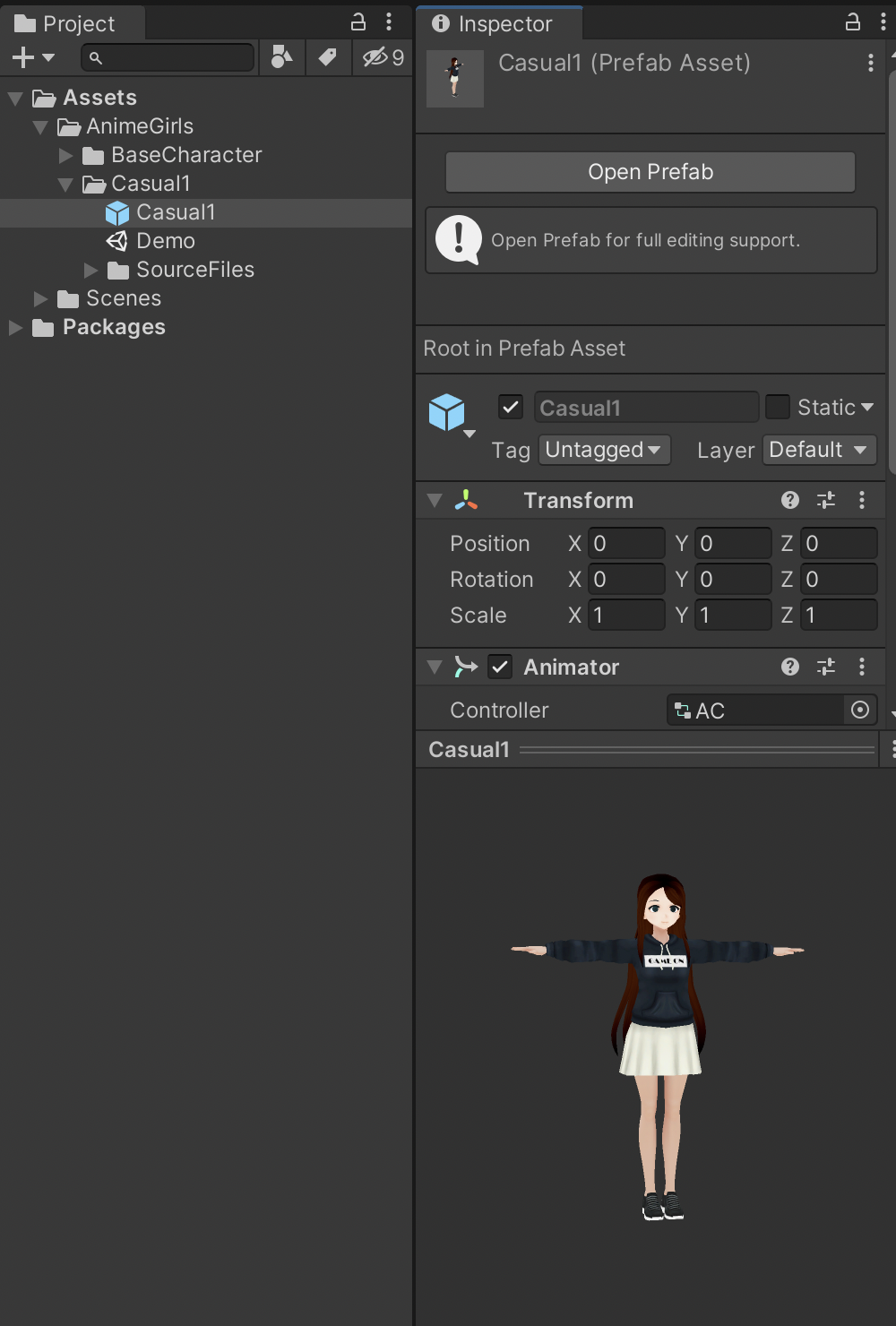Screen dimensions: 896x1326
Task: Click Scale Z field
Action: (839, 616)
